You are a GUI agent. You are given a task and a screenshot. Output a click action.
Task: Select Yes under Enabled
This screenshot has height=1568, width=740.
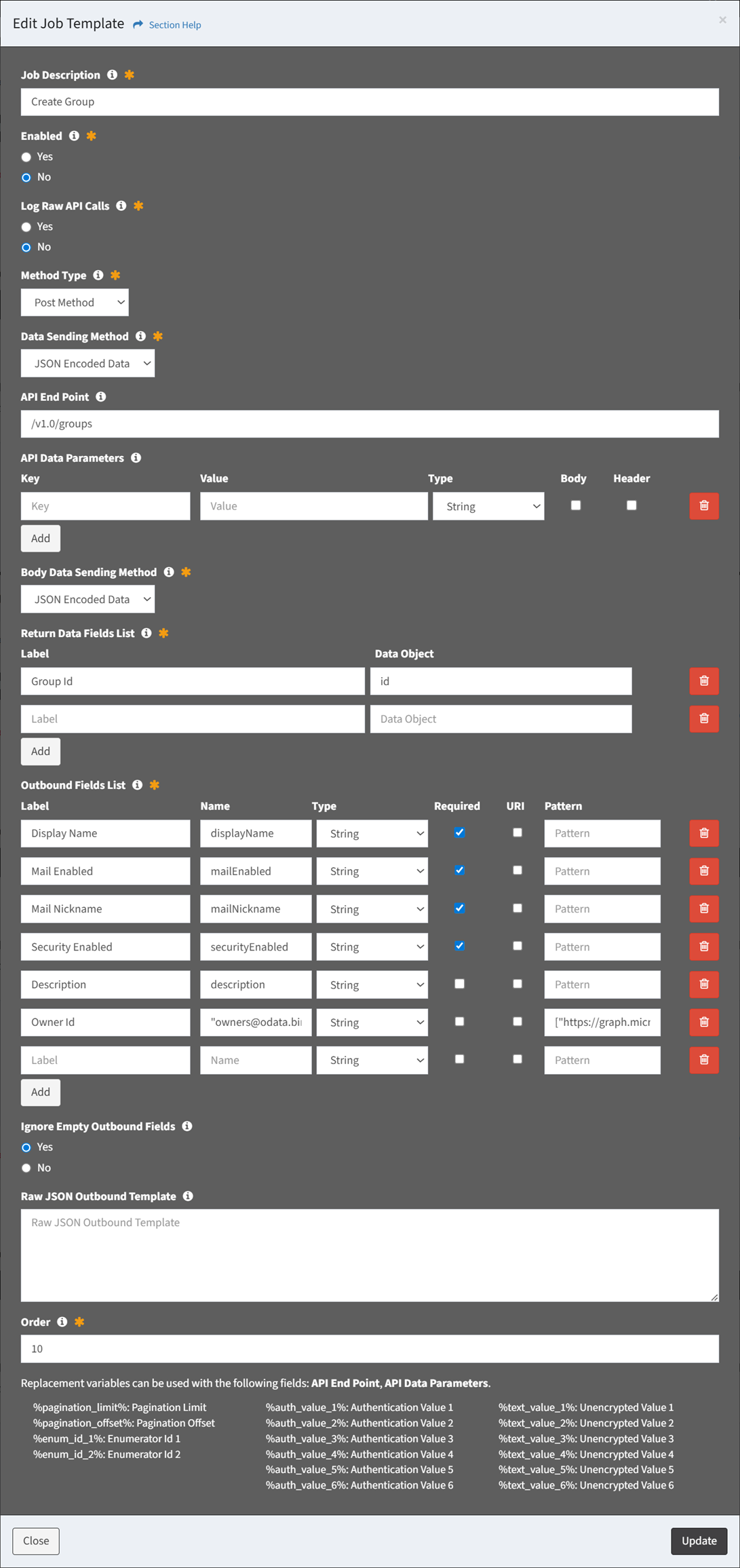tap(26, 157)
